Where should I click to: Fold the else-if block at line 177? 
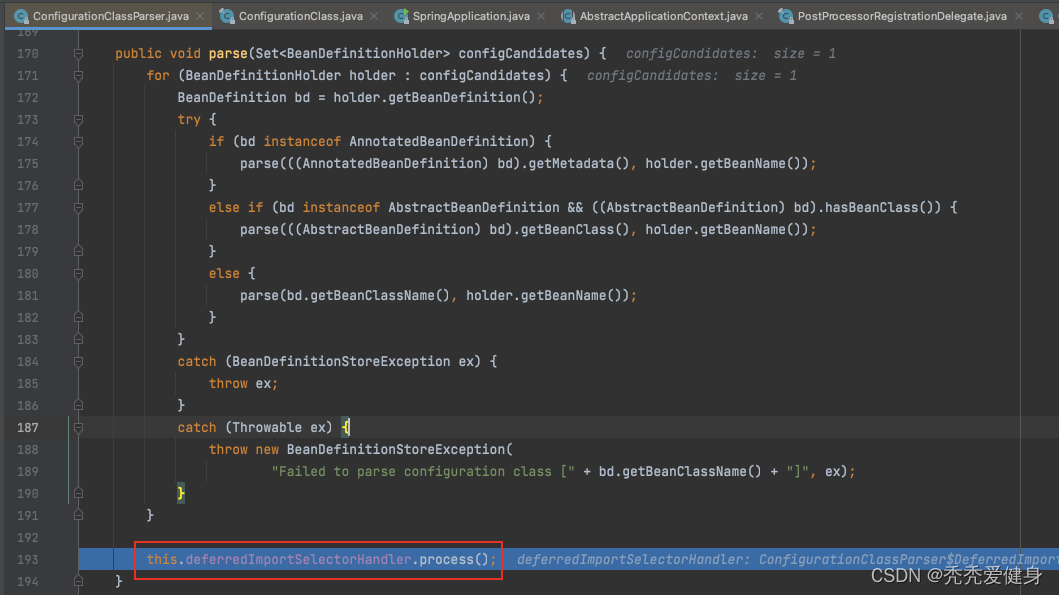tap(78, 207)
